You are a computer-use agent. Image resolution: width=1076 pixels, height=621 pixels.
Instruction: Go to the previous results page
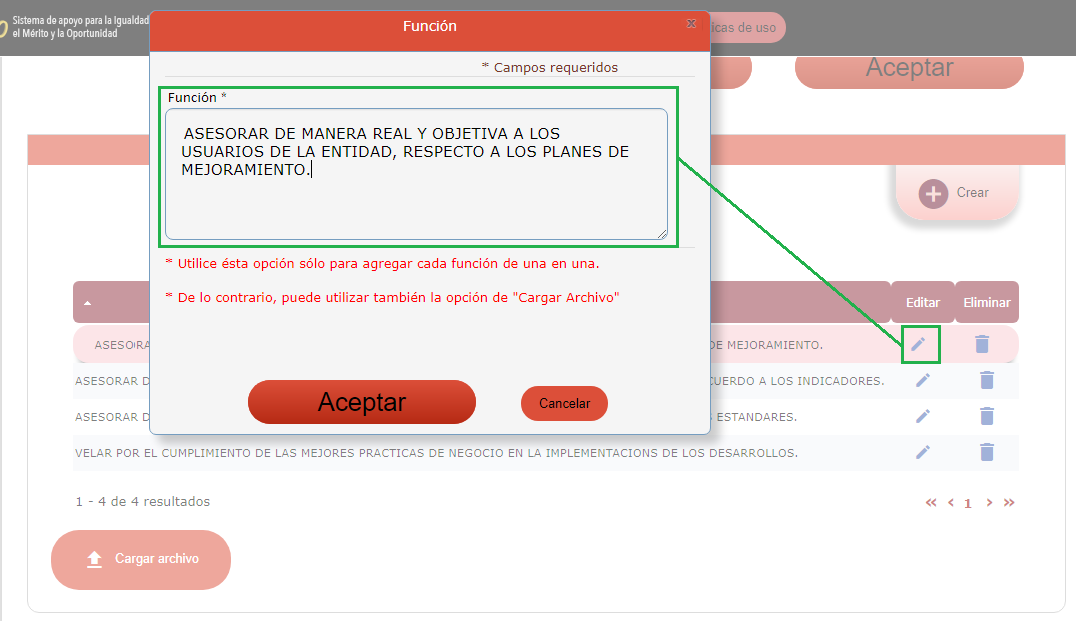tap(951, 503)
